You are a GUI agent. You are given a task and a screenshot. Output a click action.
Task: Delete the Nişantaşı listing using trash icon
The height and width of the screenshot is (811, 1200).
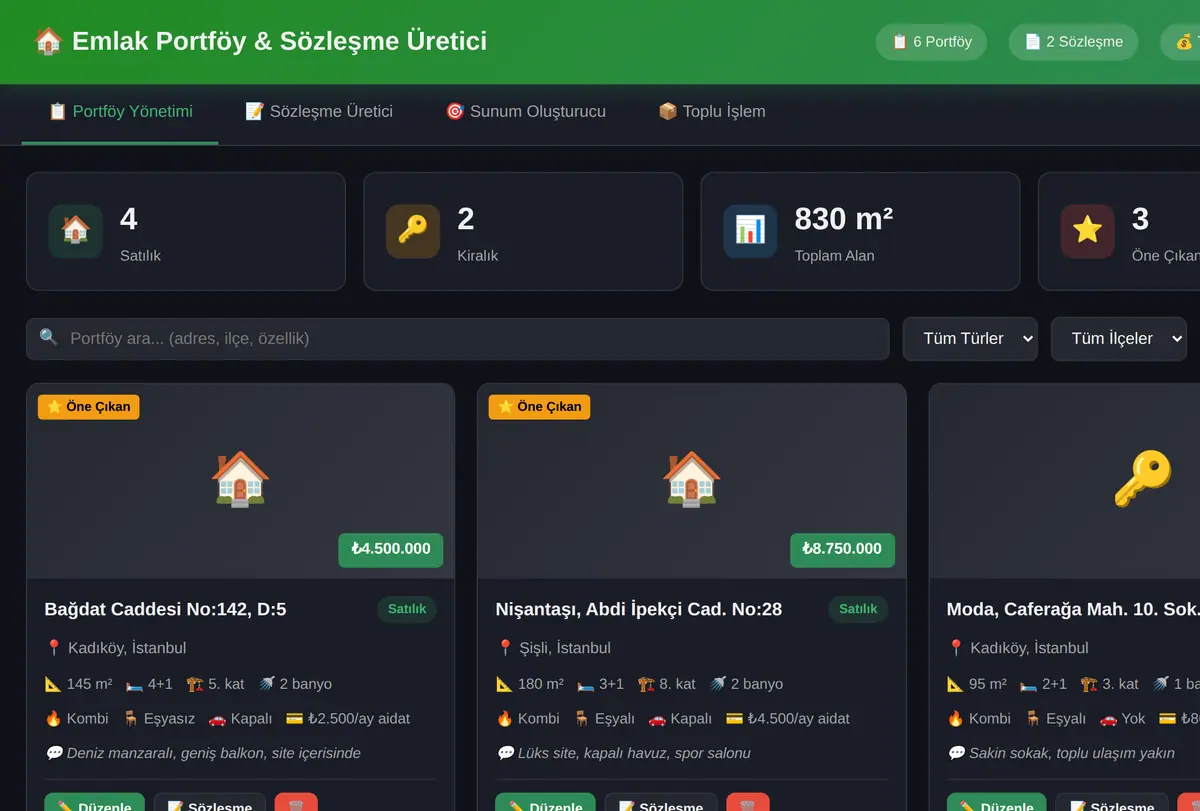point(748,803)
